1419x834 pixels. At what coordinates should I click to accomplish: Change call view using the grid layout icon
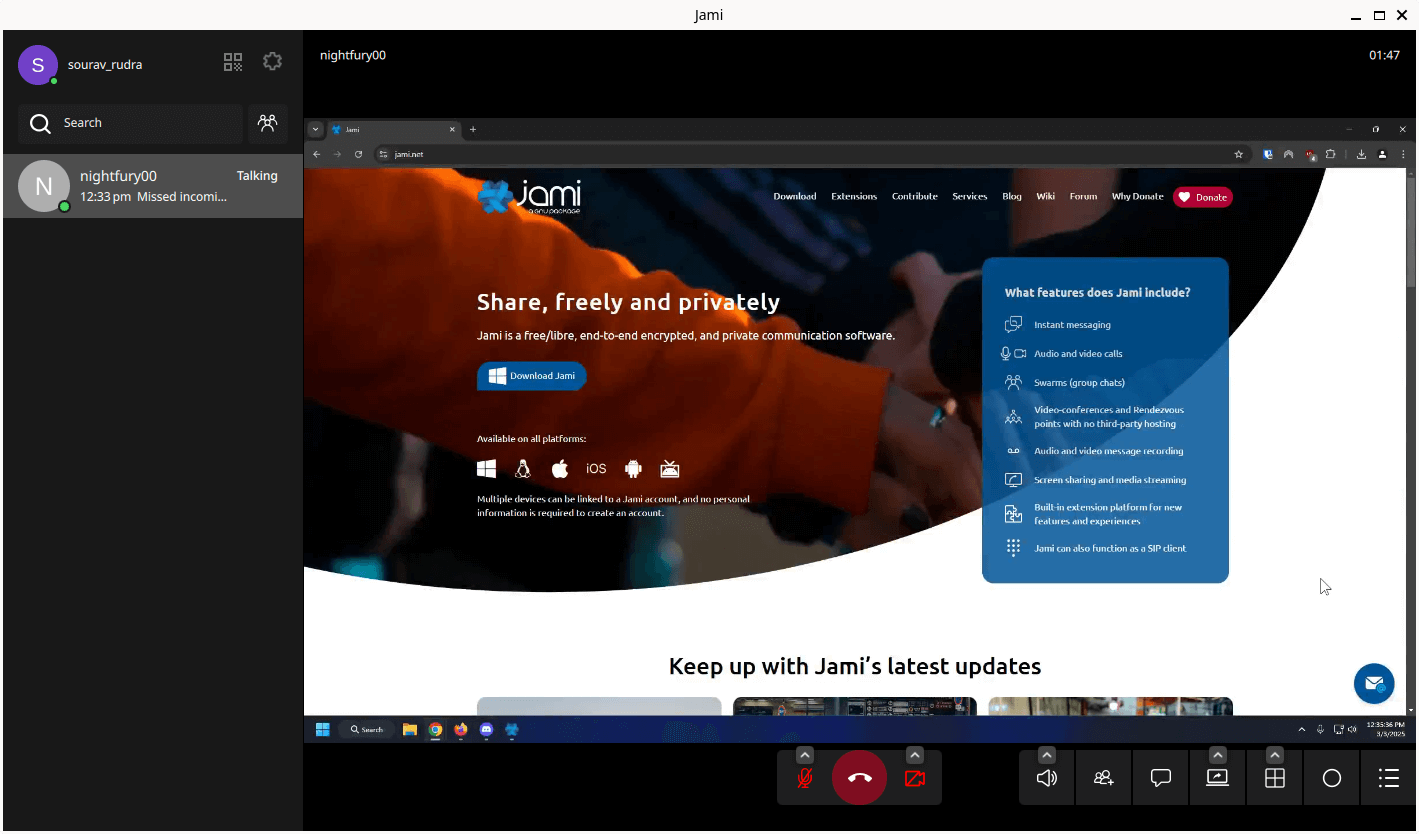click(x=1274, y=777)
